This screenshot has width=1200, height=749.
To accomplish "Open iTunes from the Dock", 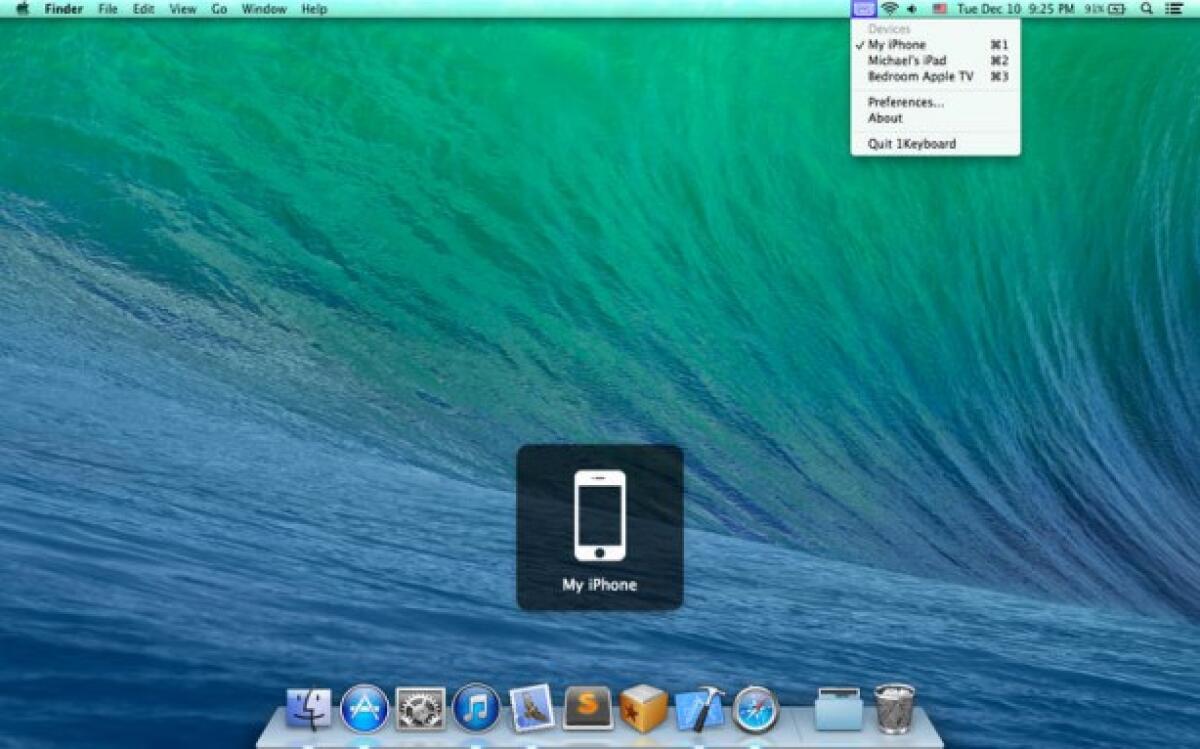I will tap(478, 710).
